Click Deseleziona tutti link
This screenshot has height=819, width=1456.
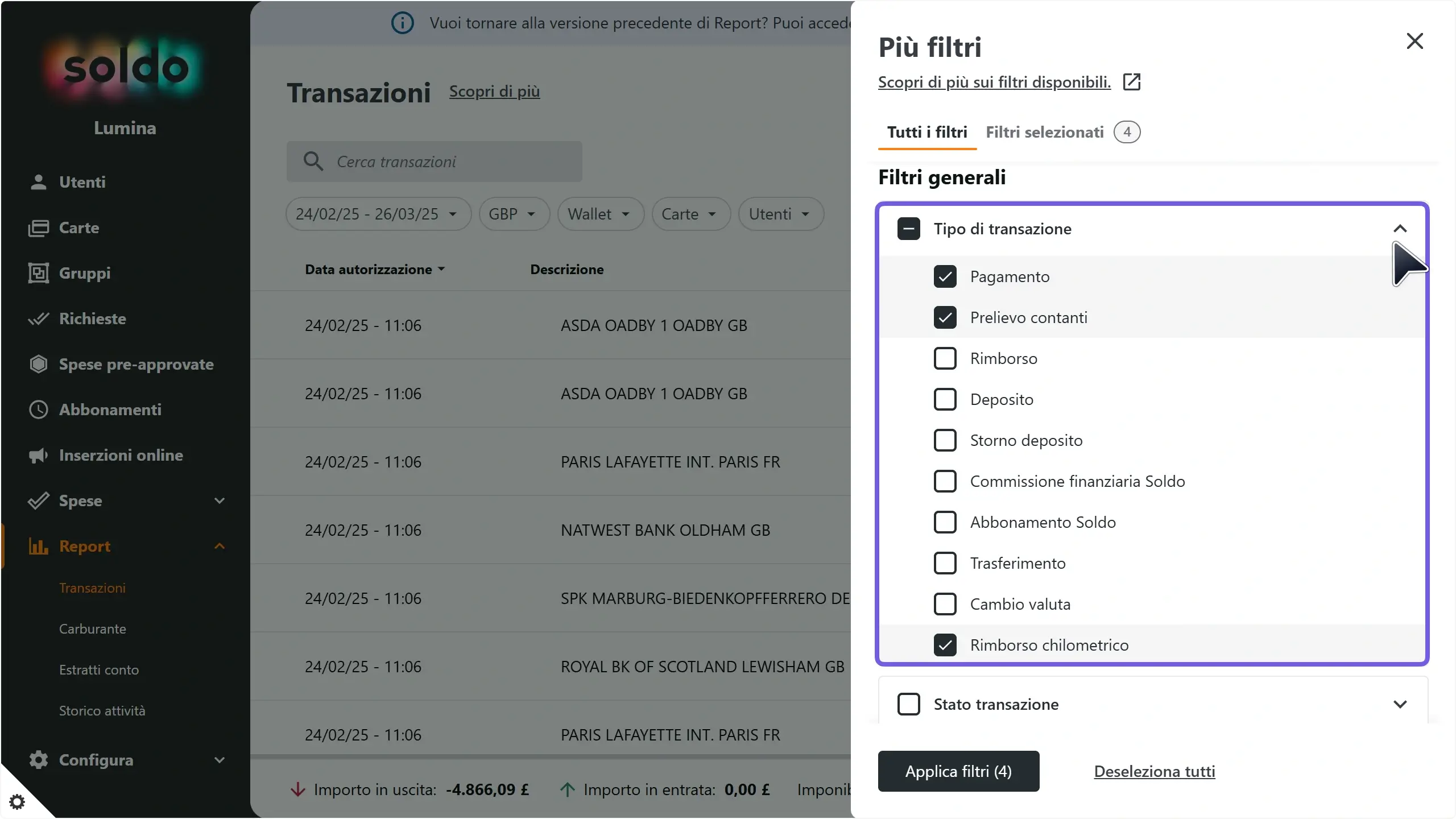pos(1155,771)
